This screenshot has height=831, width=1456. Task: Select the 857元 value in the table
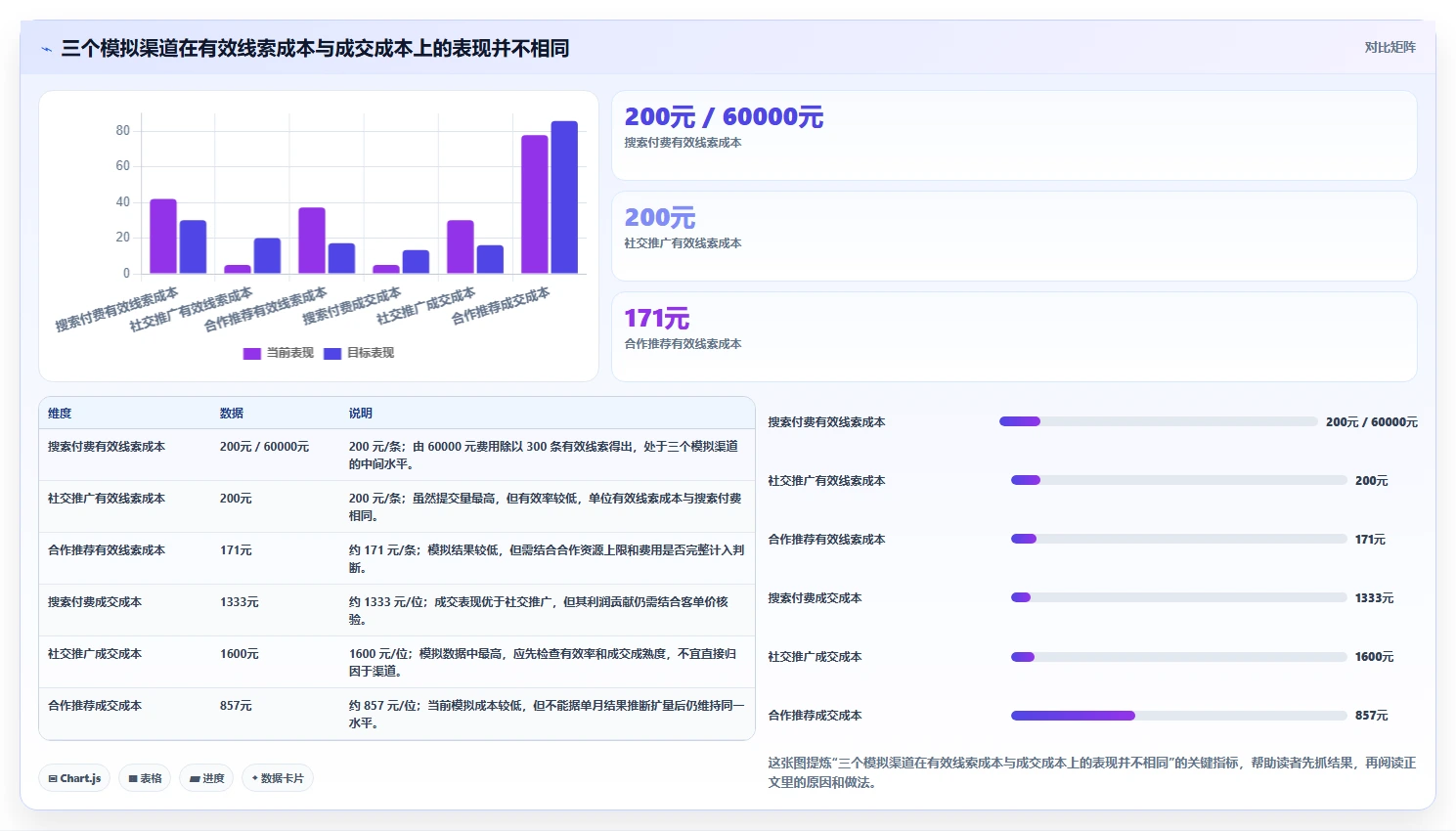click(x=236, y=706)
